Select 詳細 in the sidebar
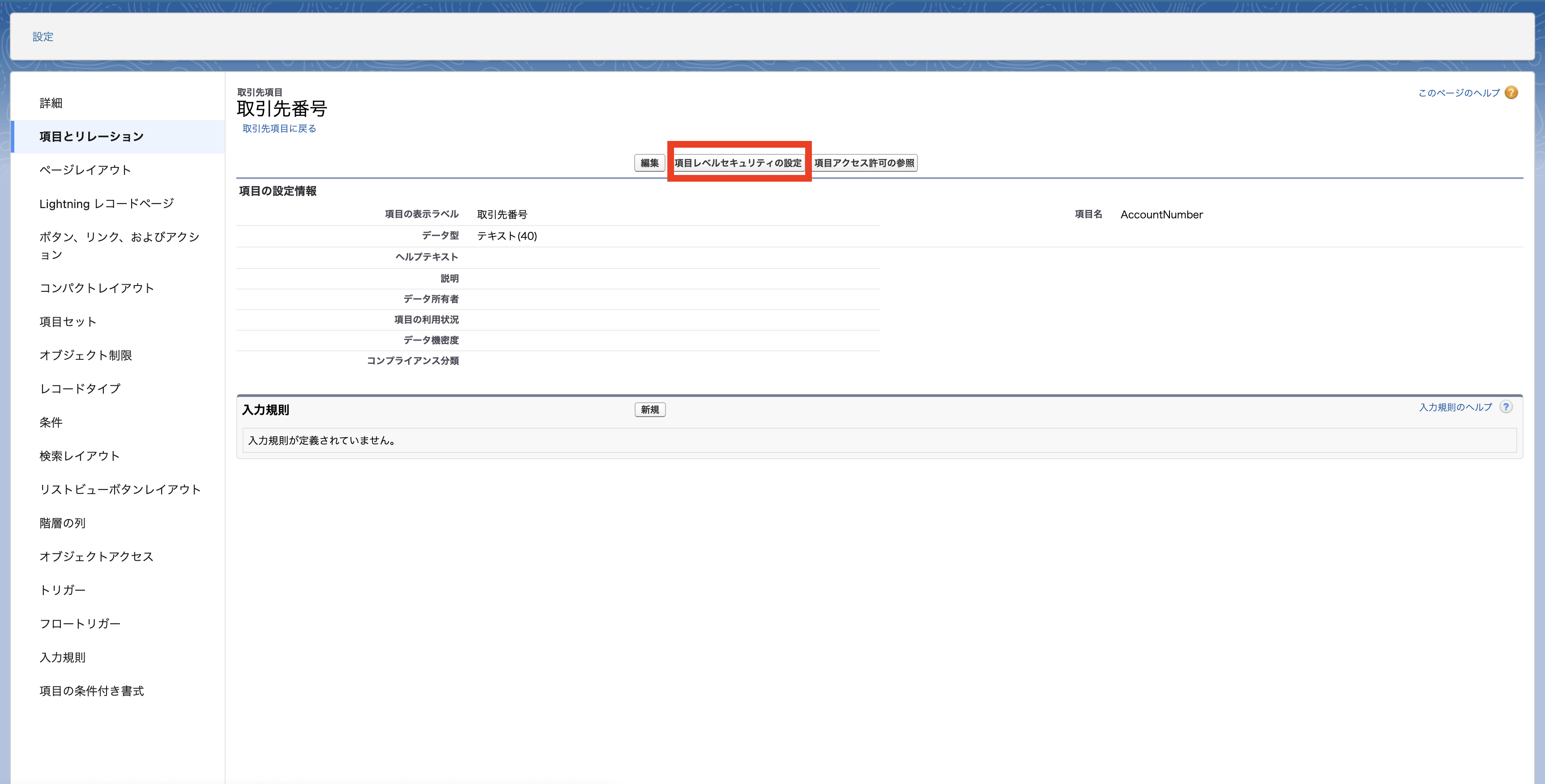Screen dimensions: 1545x784 coord(51,103)
